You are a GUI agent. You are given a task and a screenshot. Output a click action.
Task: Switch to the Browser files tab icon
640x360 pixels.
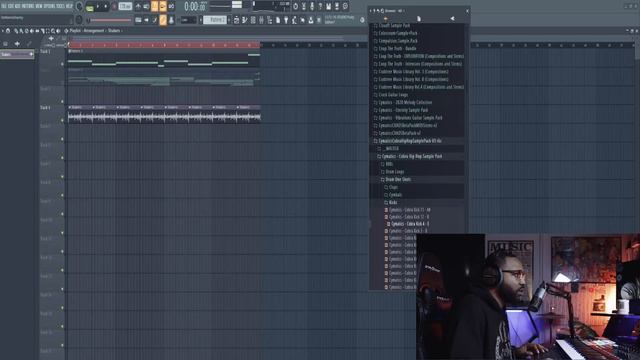419,18
